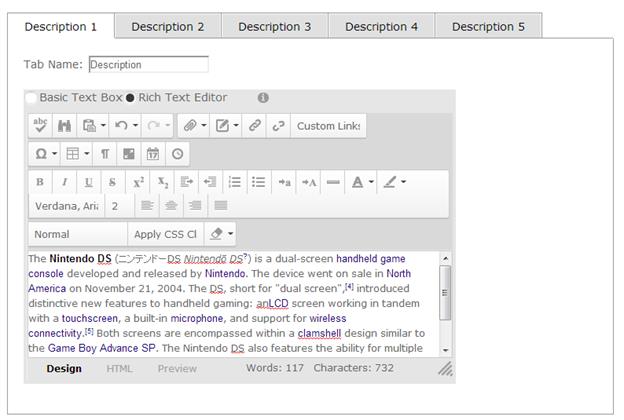Create a bulleted list

[x=258, y=182]
